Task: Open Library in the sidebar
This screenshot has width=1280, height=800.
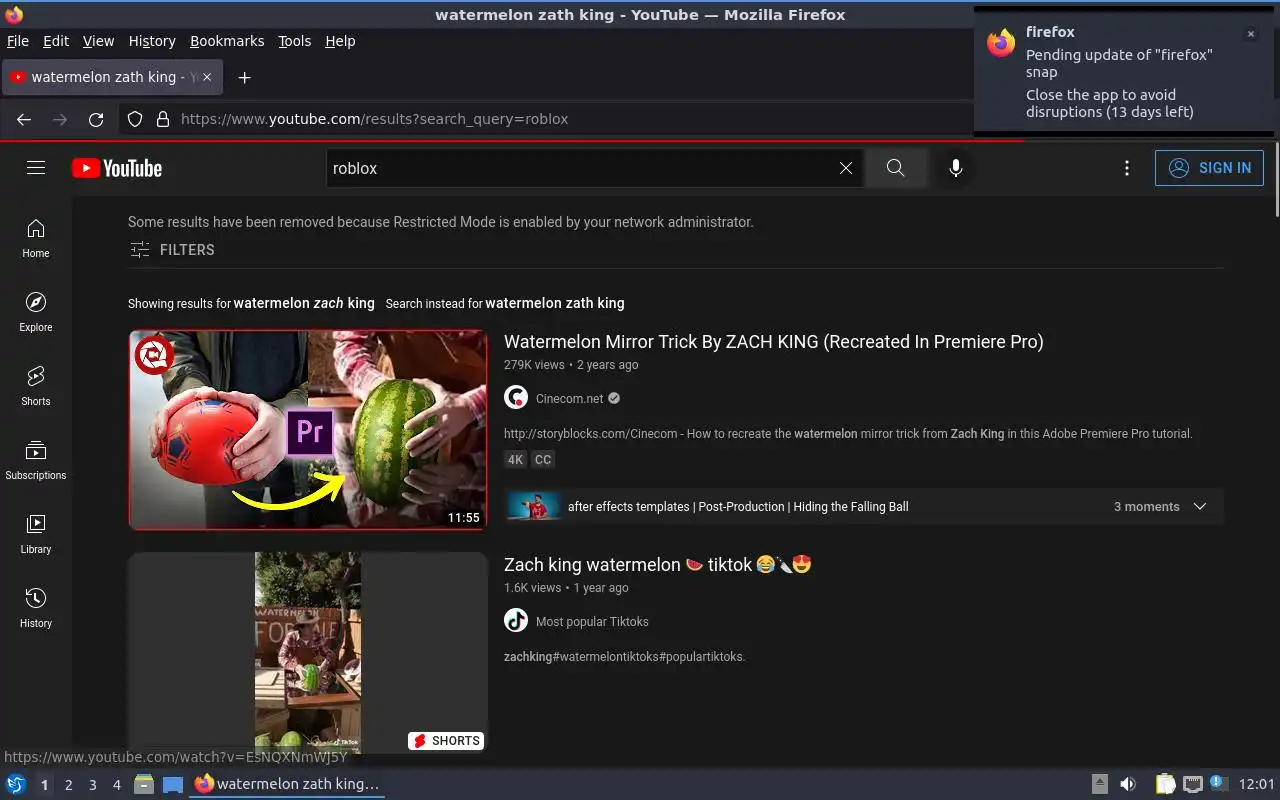Action: tap(36, 535)
